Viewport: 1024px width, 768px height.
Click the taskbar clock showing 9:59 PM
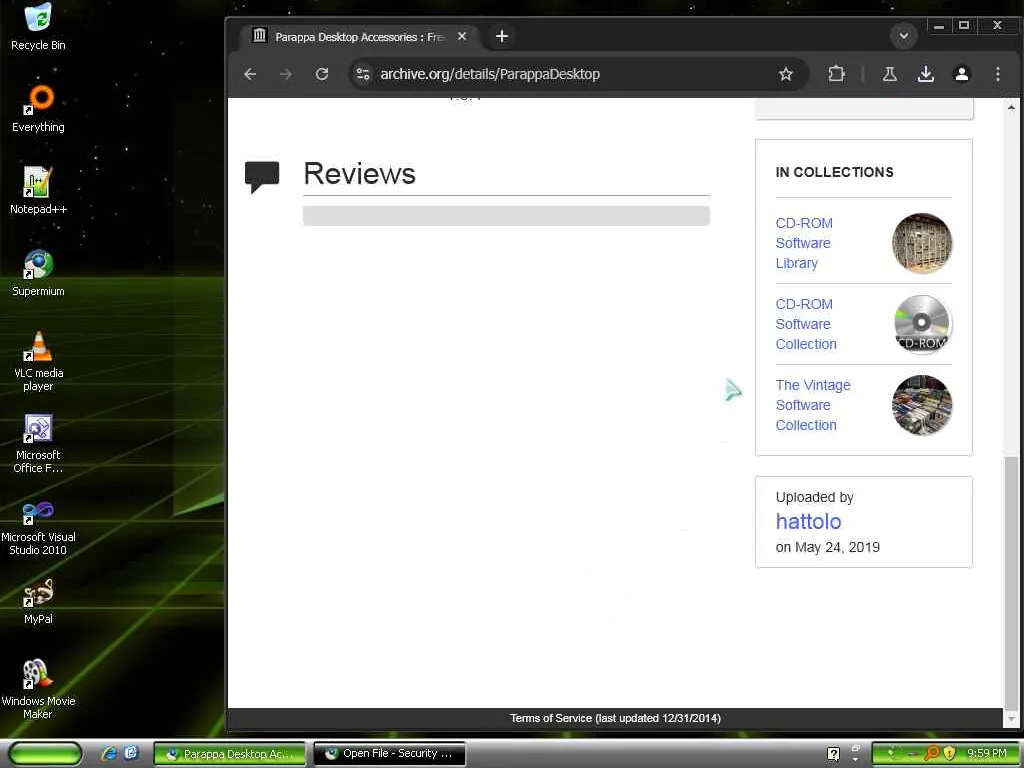(x=986, y=754)
